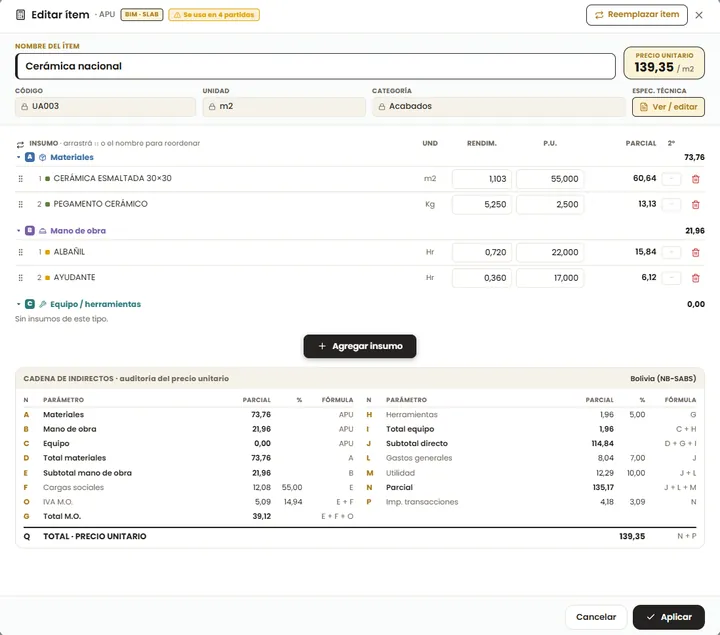This screenshot has height=635, width=720.
Task: Click the Bolivia (NB-SABS) label
Action: 663,379
